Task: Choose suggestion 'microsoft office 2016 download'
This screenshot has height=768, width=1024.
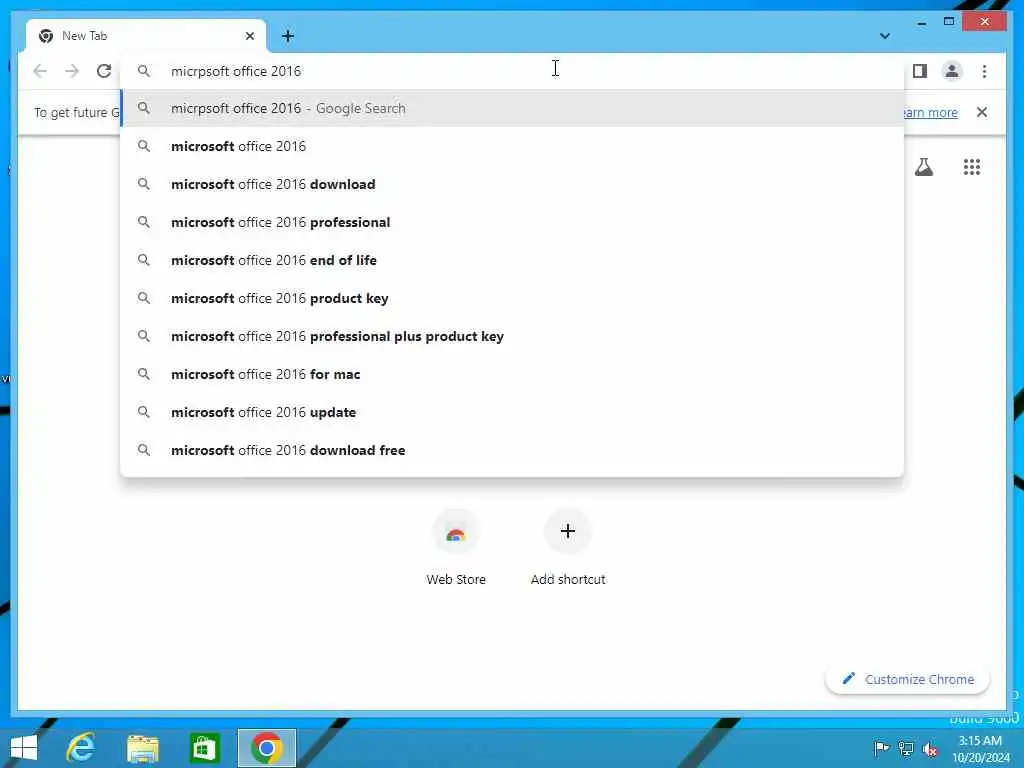Action: 513,184
